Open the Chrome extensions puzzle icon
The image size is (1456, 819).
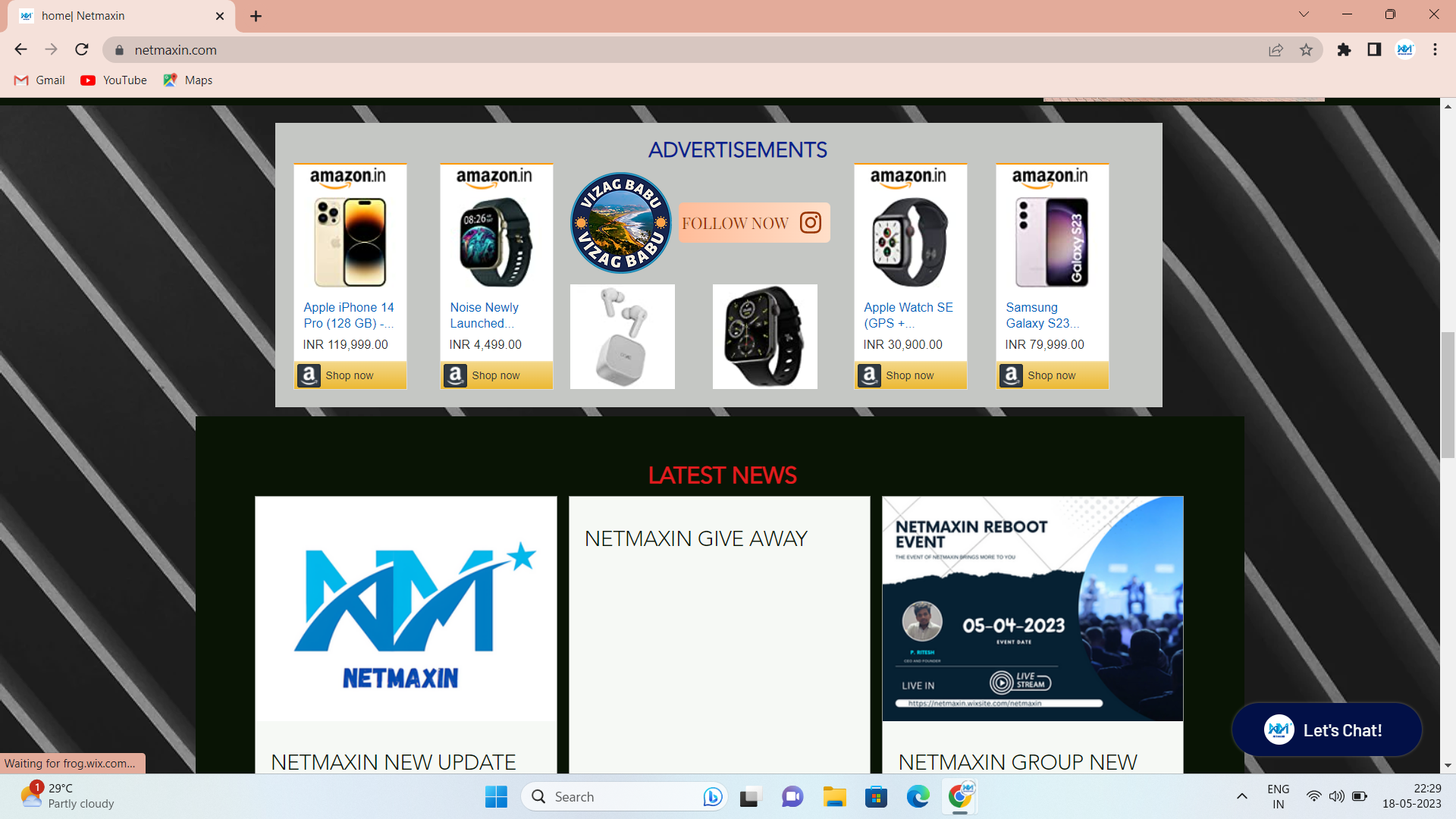1344,49
